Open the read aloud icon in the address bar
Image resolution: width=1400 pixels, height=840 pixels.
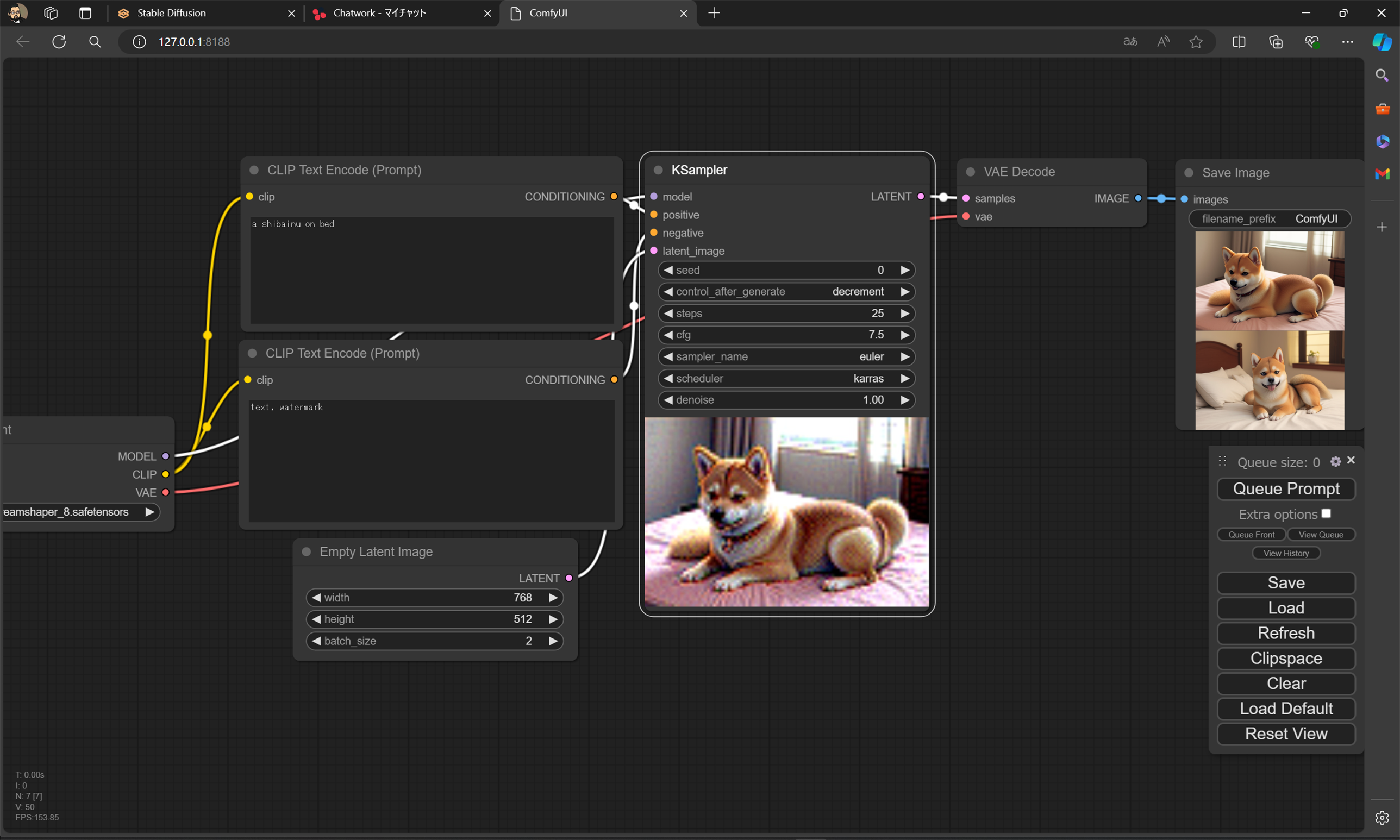[x=1164, y=41]
